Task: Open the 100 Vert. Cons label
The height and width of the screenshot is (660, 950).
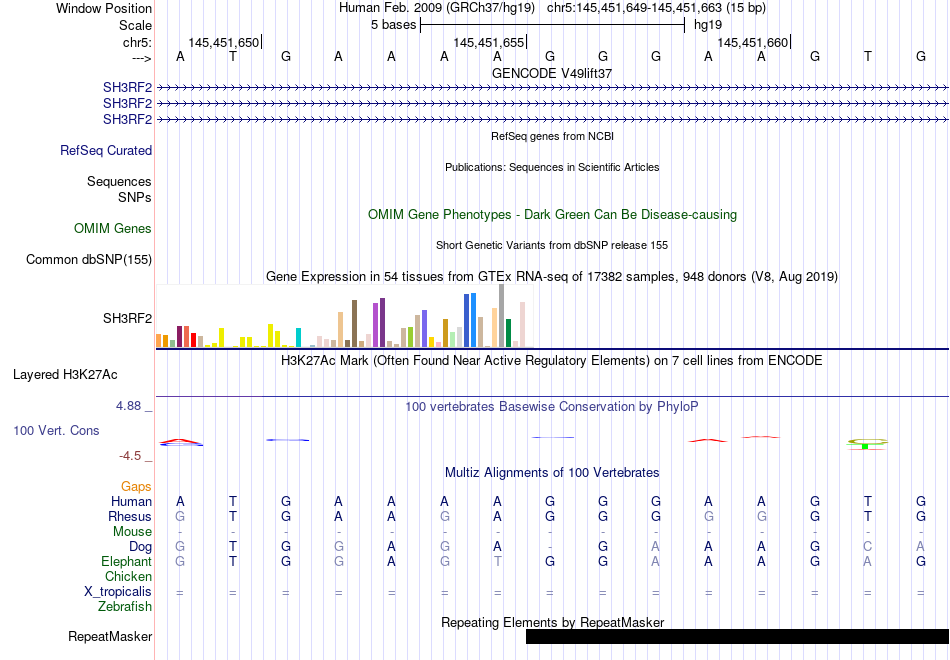Action: click(56, 430)
